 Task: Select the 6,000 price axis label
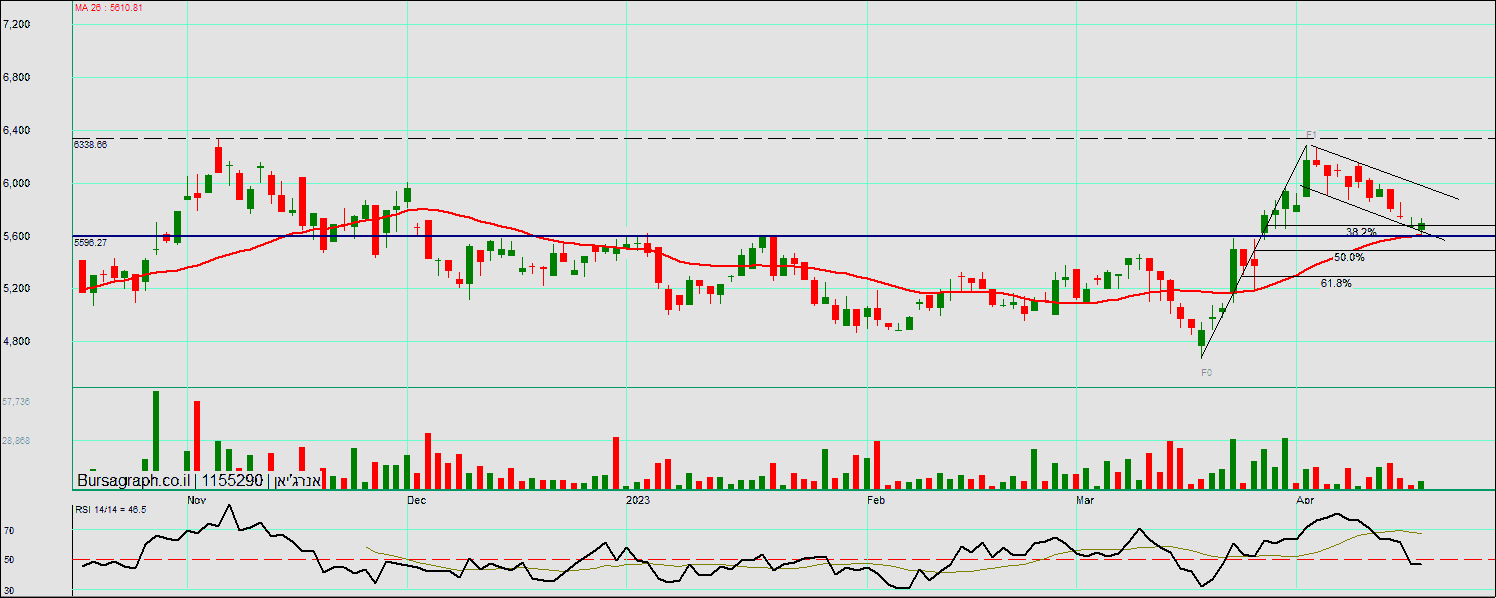coord(17,183)
